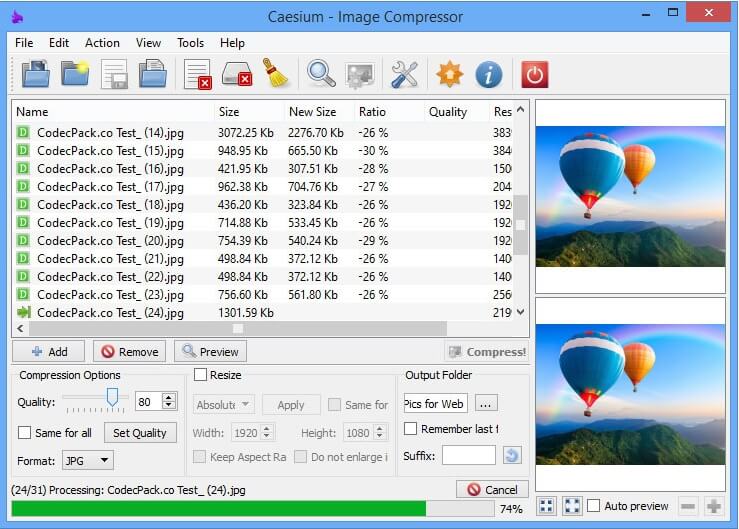Click the Quality slider handle
Image resolution: width=739 pixels, height=529 pixels.
[112, 397]
